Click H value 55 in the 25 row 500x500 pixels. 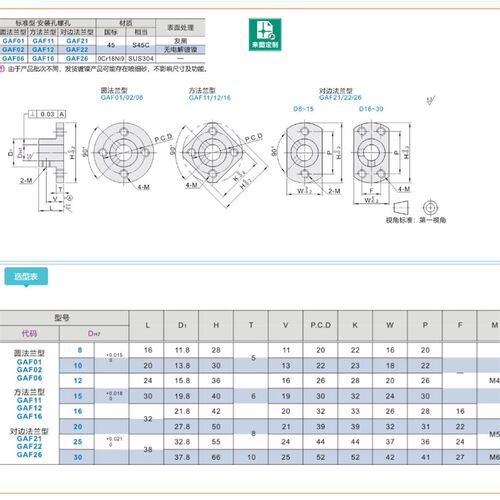(x=216, y=442)
